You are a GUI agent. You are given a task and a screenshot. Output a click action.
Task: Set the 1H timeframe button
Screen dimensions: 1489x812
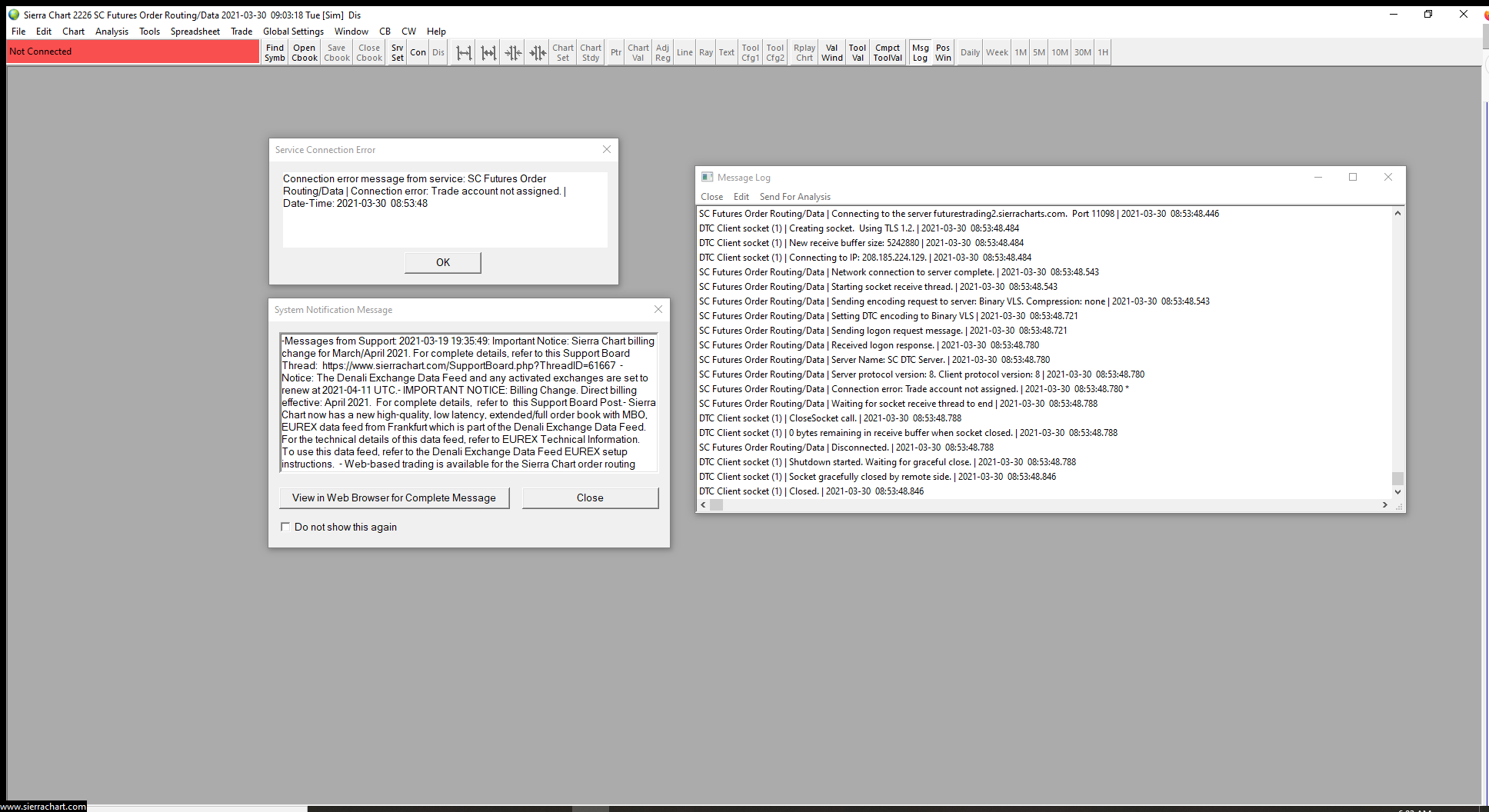[1103, 52]
